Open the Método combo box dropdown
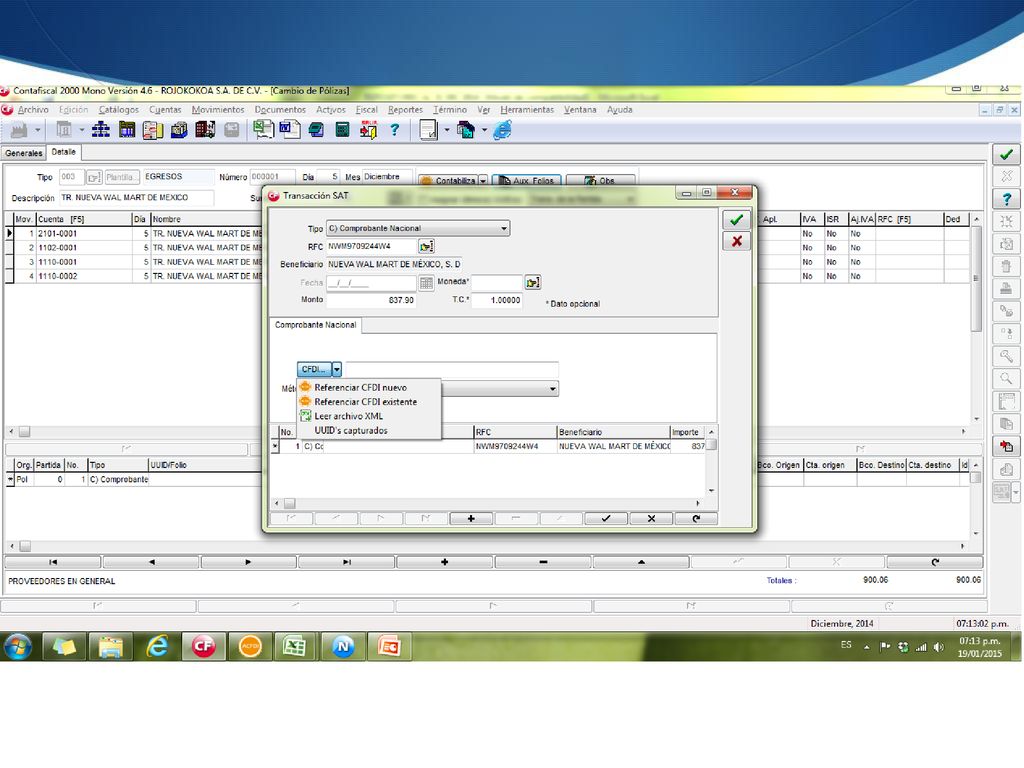1024x768 pixels. pos(552,389)
